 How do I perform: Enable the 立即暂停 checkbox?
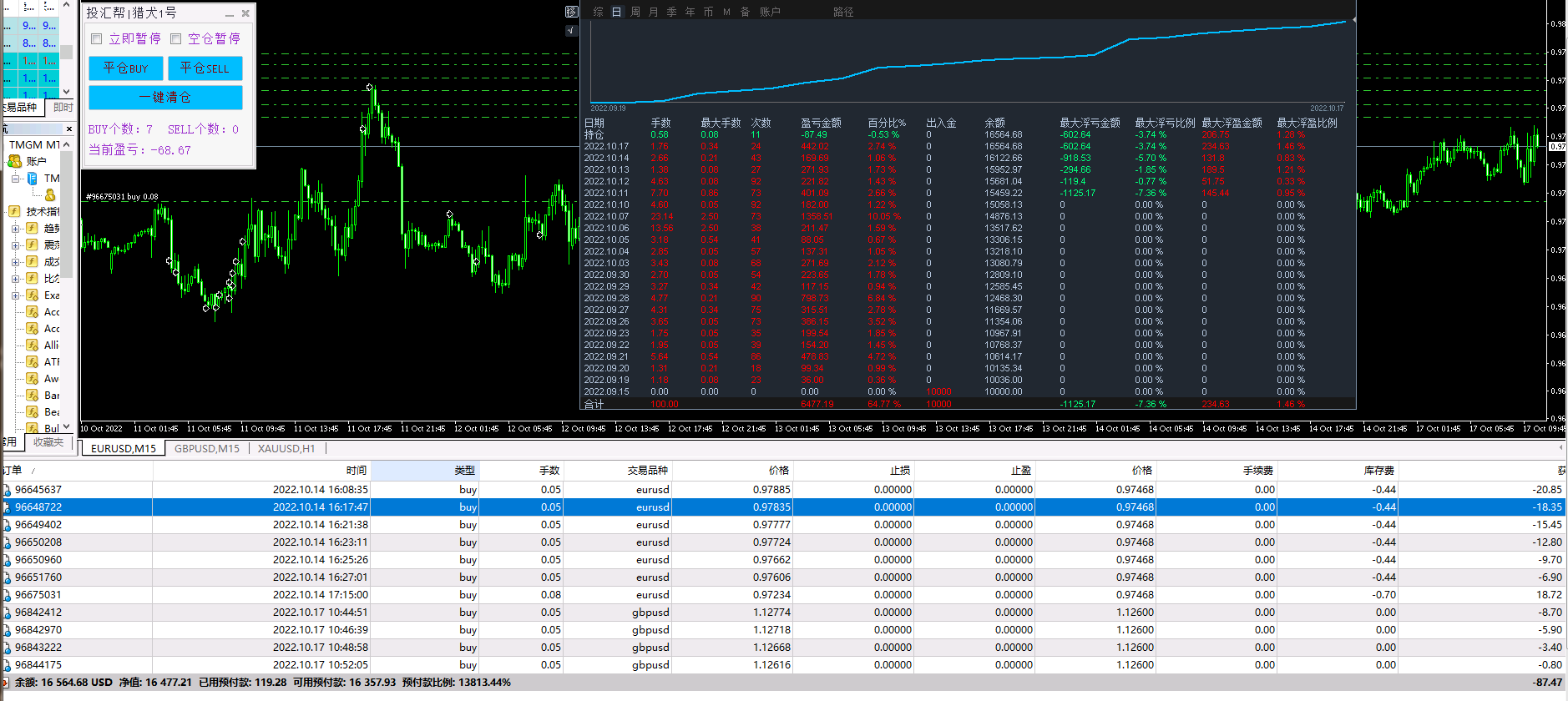[x=97, y=38]
